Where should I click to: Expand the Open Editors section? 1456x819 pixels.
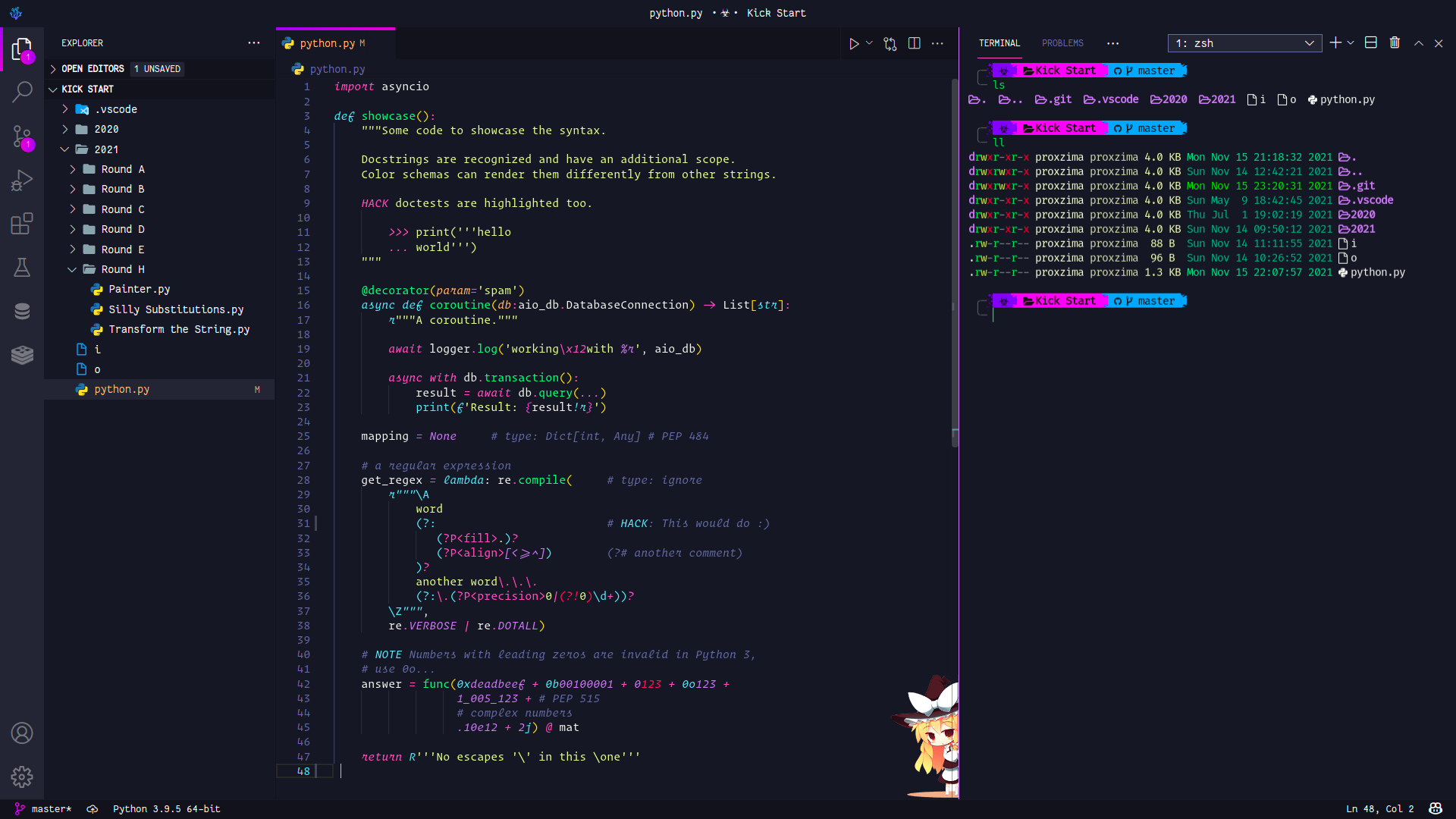(x=93, y=69)
